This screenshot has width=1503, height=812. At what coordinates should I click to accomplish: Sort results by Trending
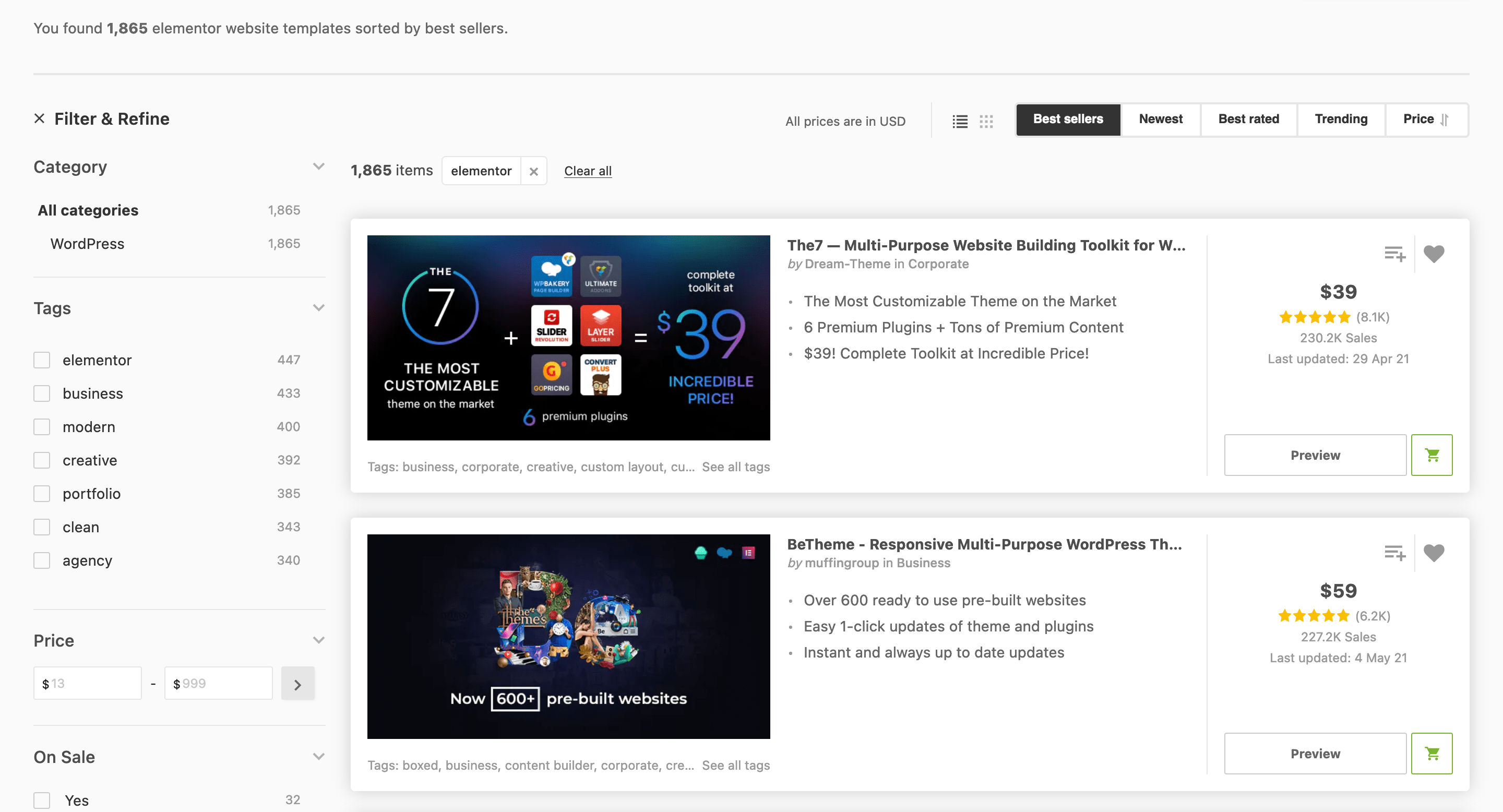click(1341, 120)
